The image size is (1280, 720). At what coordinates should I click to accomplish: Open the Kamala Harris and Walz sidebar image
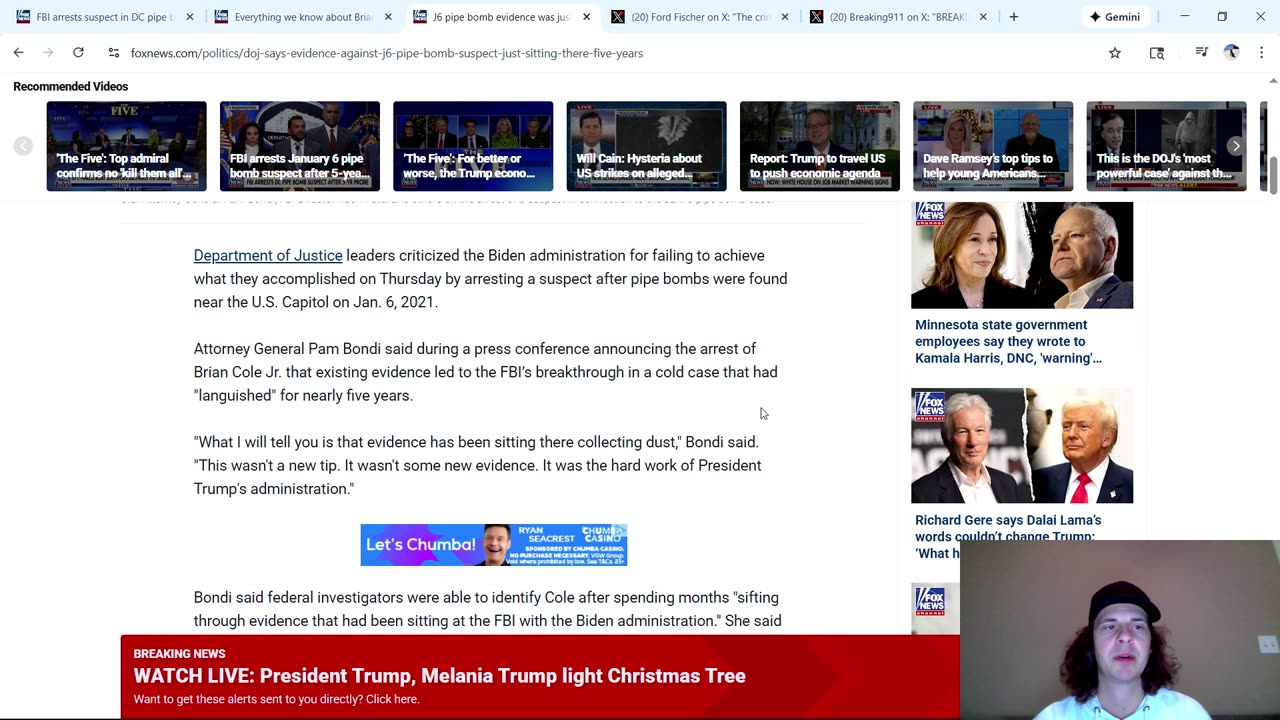[1022, 255]
